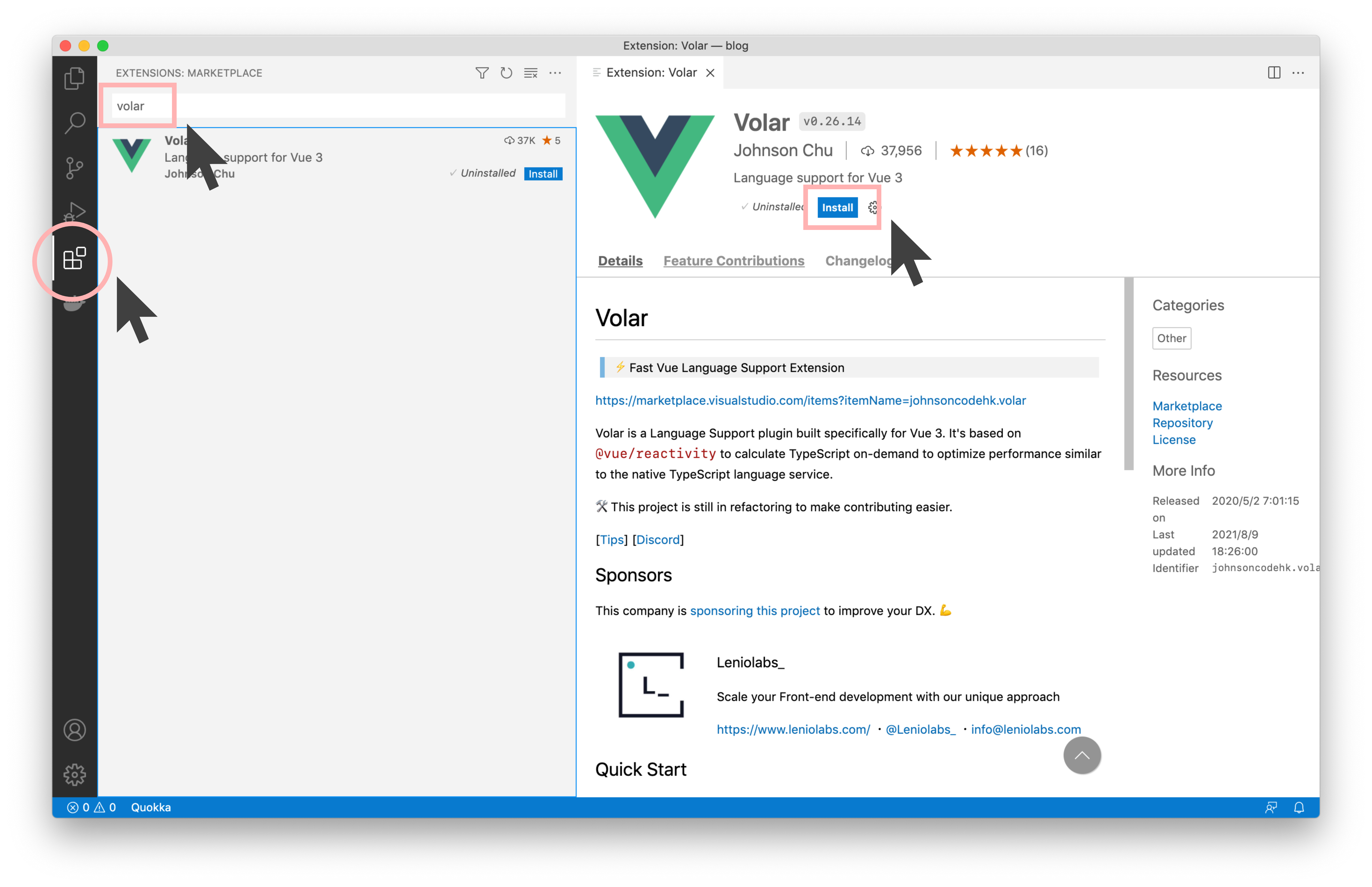This screenshot has width=1372, height=887.
Task: Open the Search view in activity bar
Action: [74, 122]
